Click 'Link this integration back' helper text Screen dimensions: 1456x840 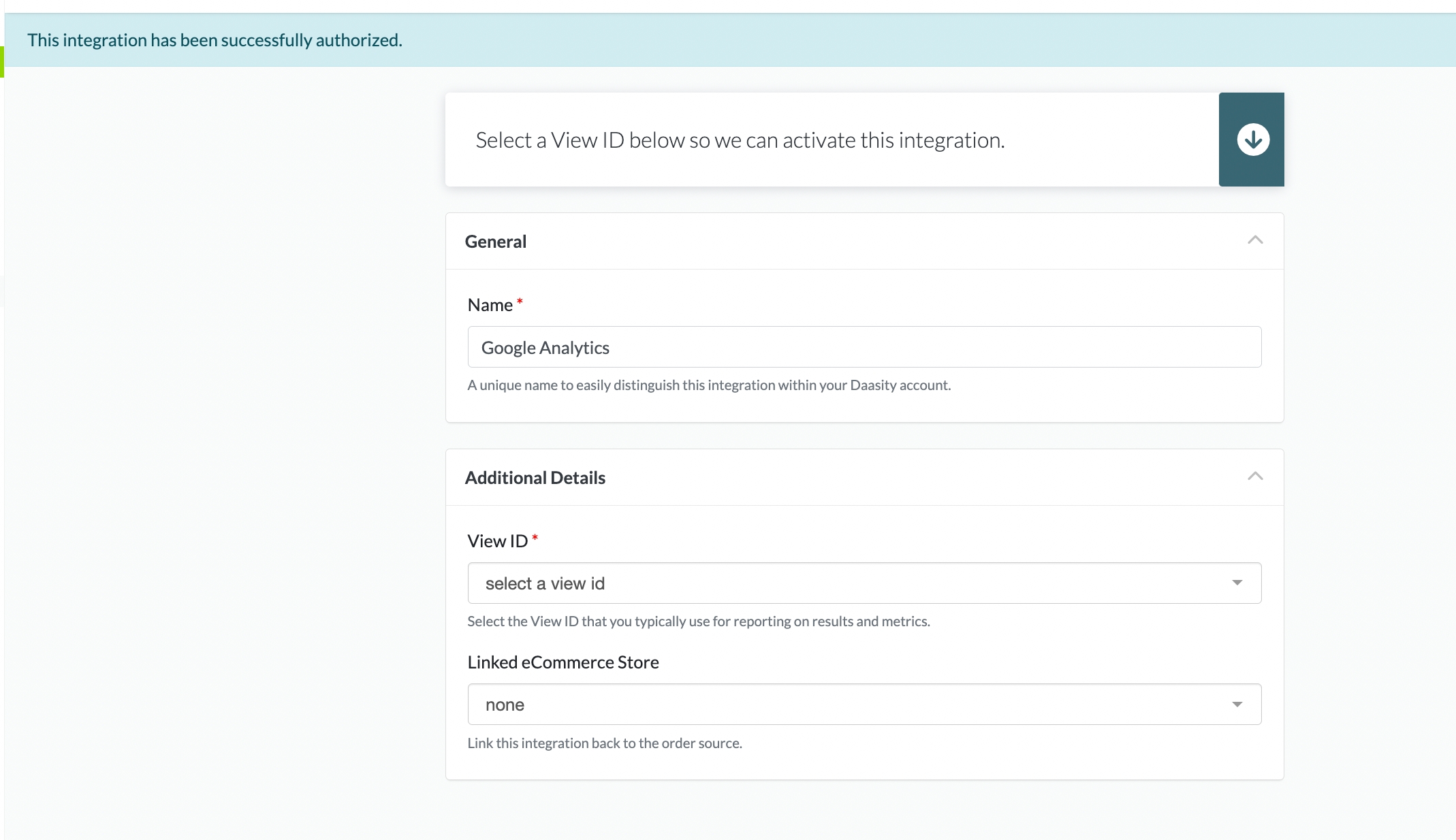604,743
